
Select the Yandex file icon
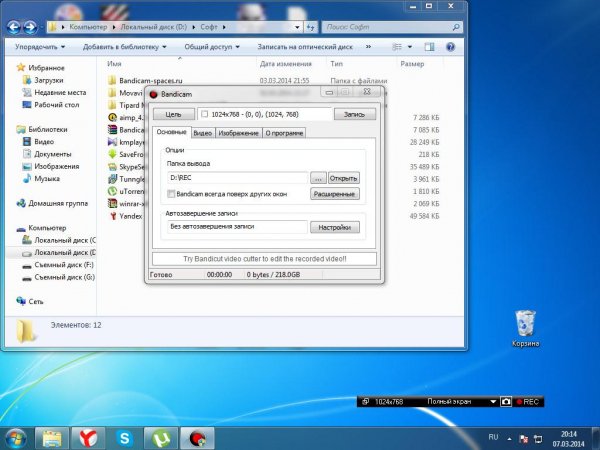pos(112,216)
